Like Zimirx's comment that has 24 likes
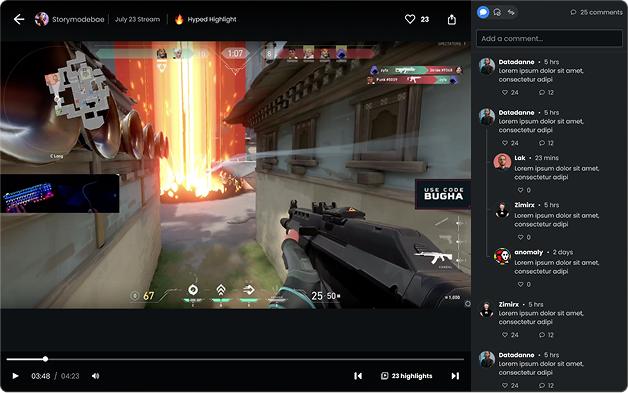628x393 pixels. (x=505, y=335)
